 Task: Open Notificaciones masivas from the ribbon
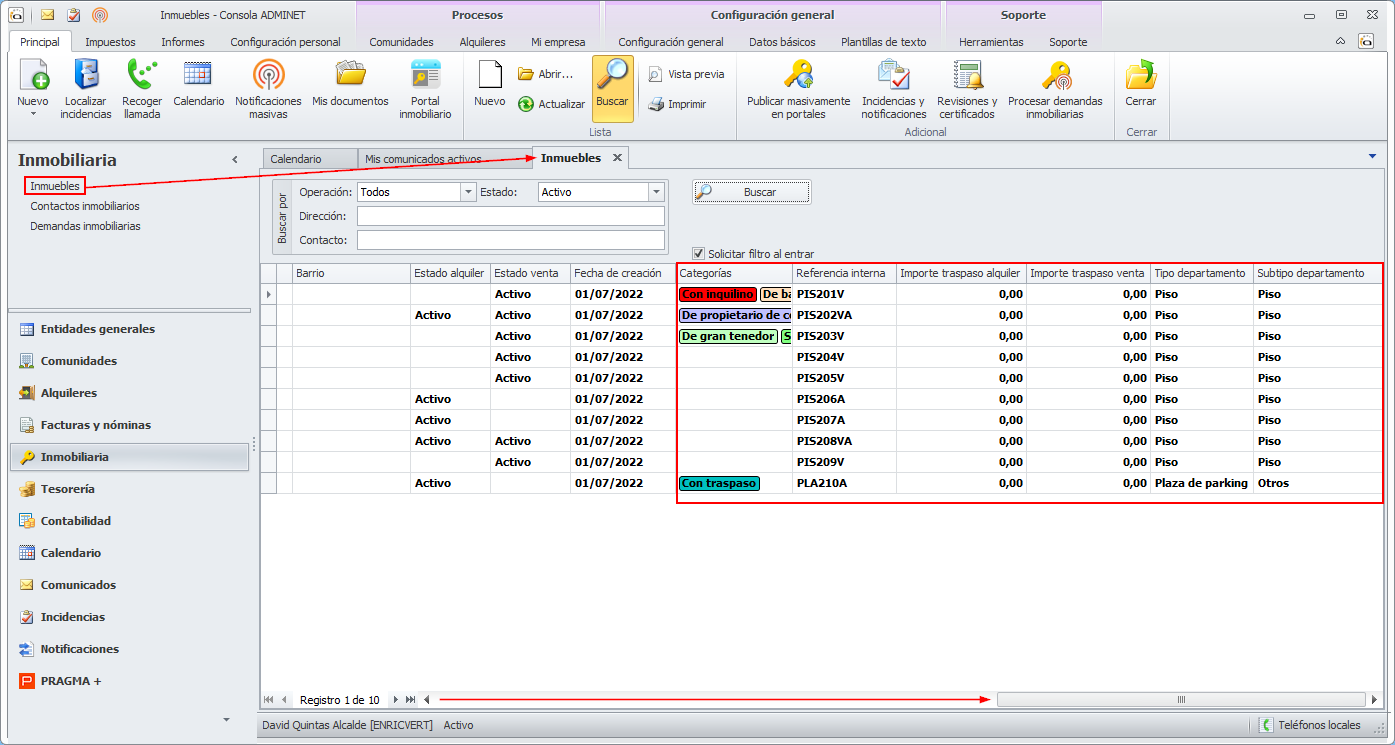[x=268, y=76]
